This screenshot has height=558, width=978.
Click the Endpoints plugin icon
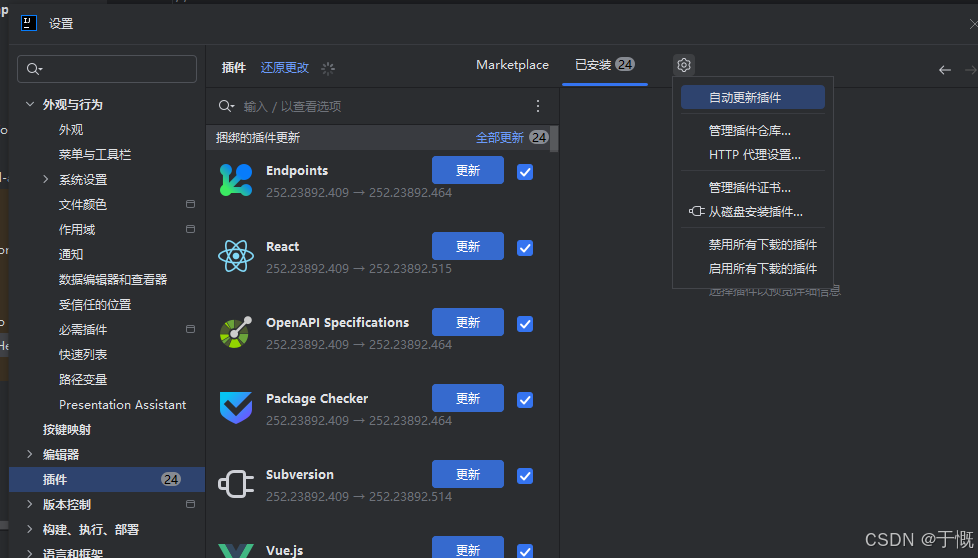click(x=236, y=180)
